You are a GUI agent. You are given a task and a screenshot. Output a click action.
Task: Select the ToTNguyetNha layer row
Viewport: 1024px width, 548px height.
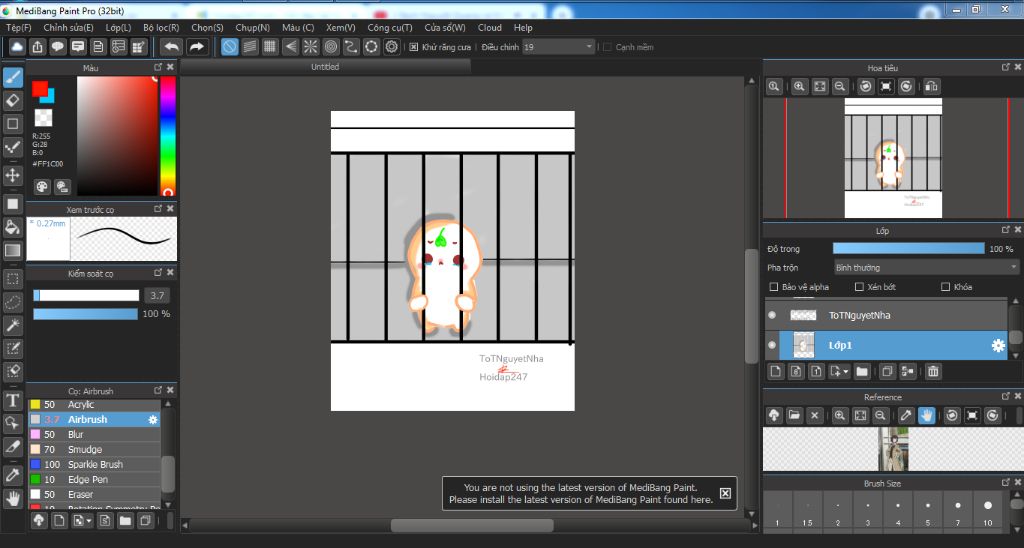click(886, 315)
